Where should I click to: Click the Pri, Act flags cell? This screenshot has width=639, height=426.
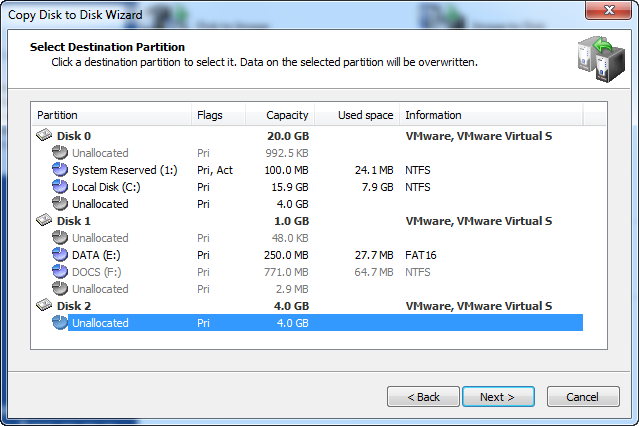click(x=215, y=170)
